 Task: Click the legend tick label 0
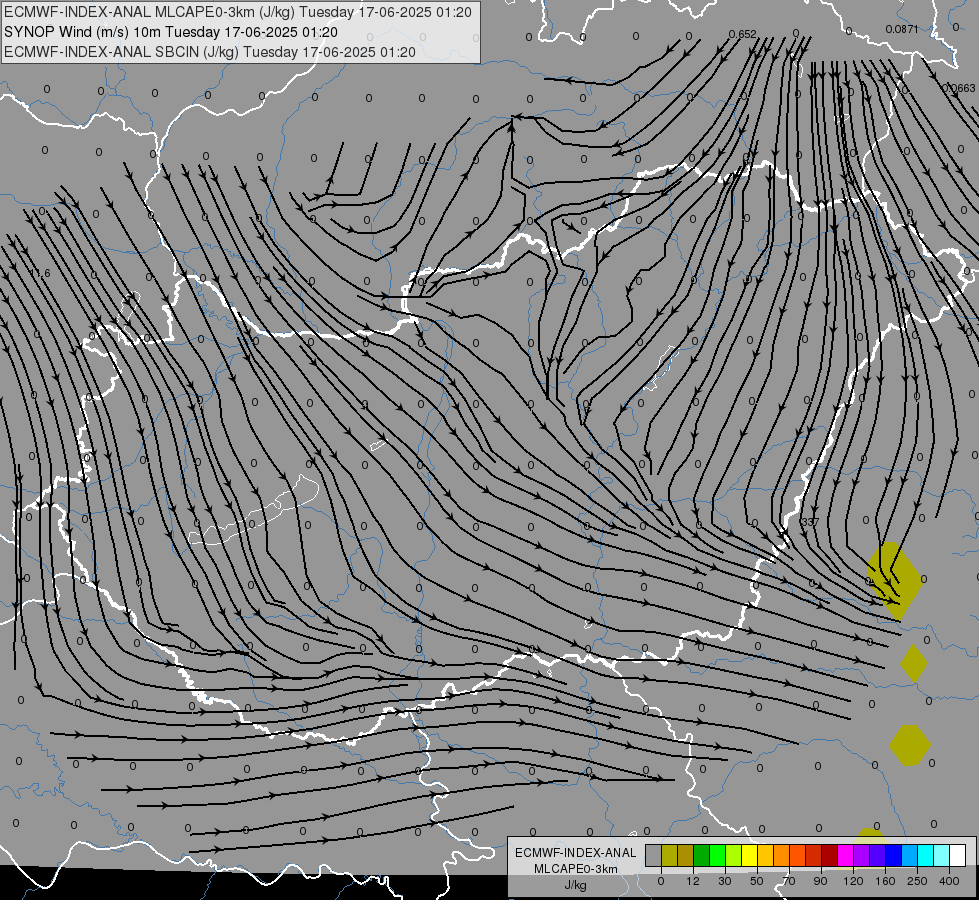[x=661, y=881]
